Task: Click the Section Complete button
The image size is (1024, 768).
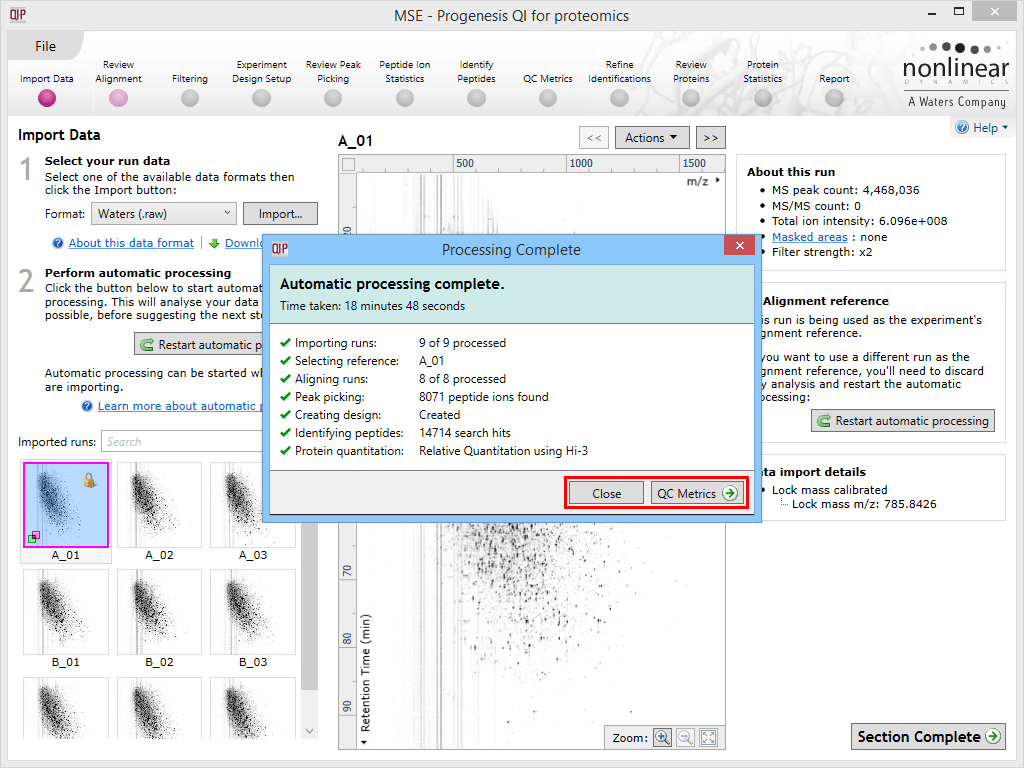Action: [x=928, y=737]
